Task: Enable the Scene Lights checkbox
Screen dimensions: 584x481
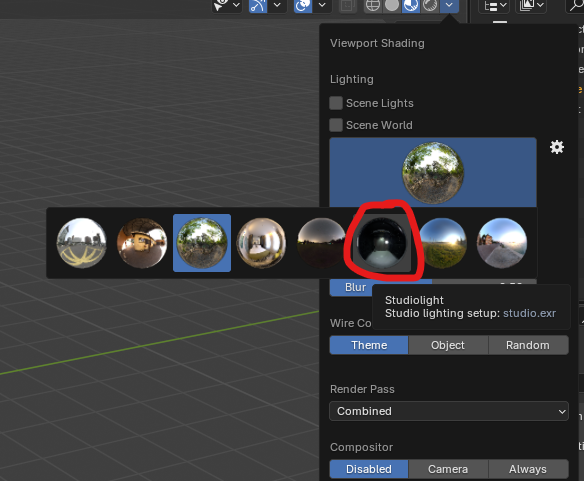Action: pyautogui.click(x=336, y=103)
